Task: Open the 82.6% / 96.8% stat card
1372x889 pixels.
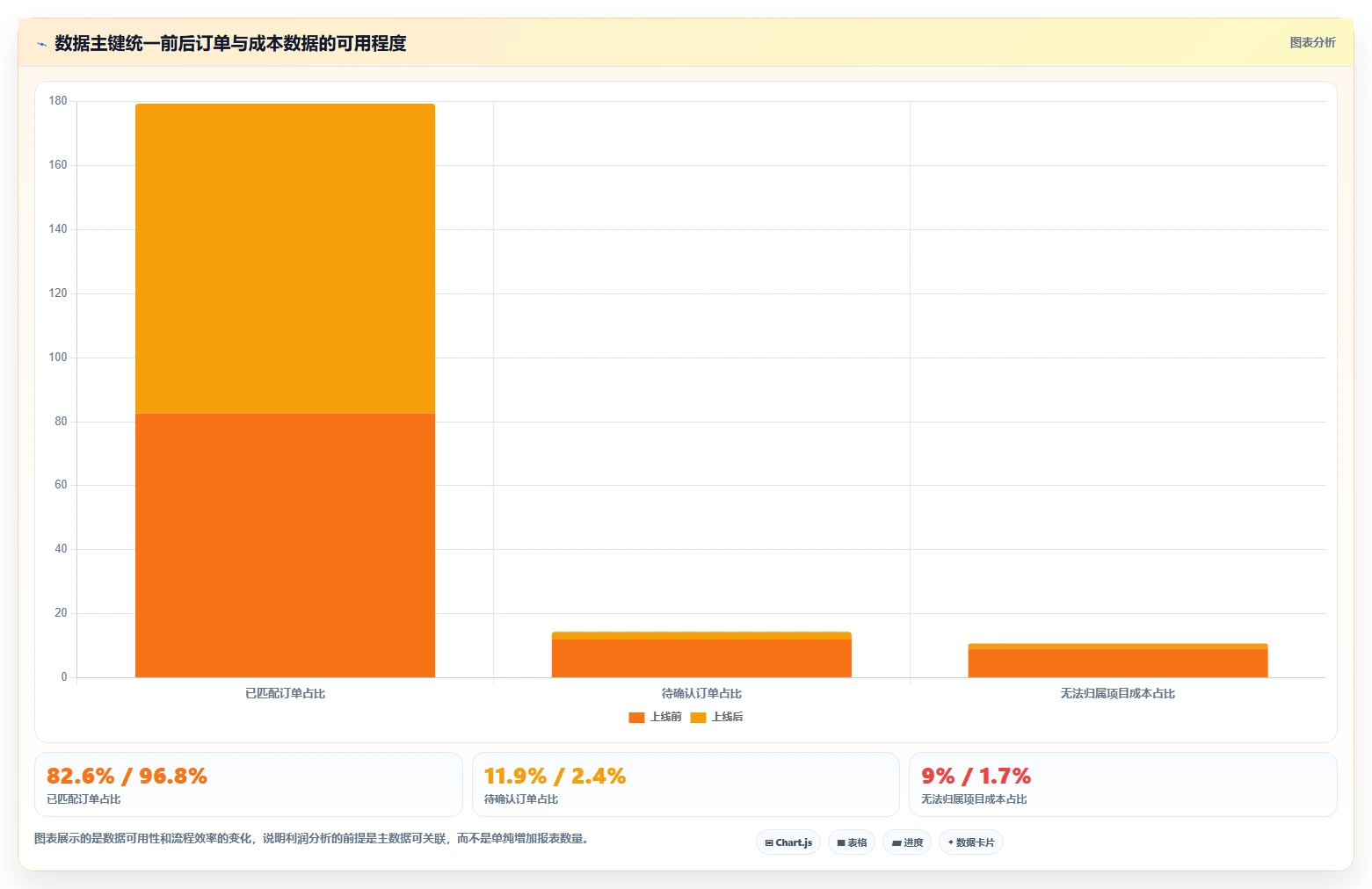Action: pyautogui.click(x=249, y=784)
